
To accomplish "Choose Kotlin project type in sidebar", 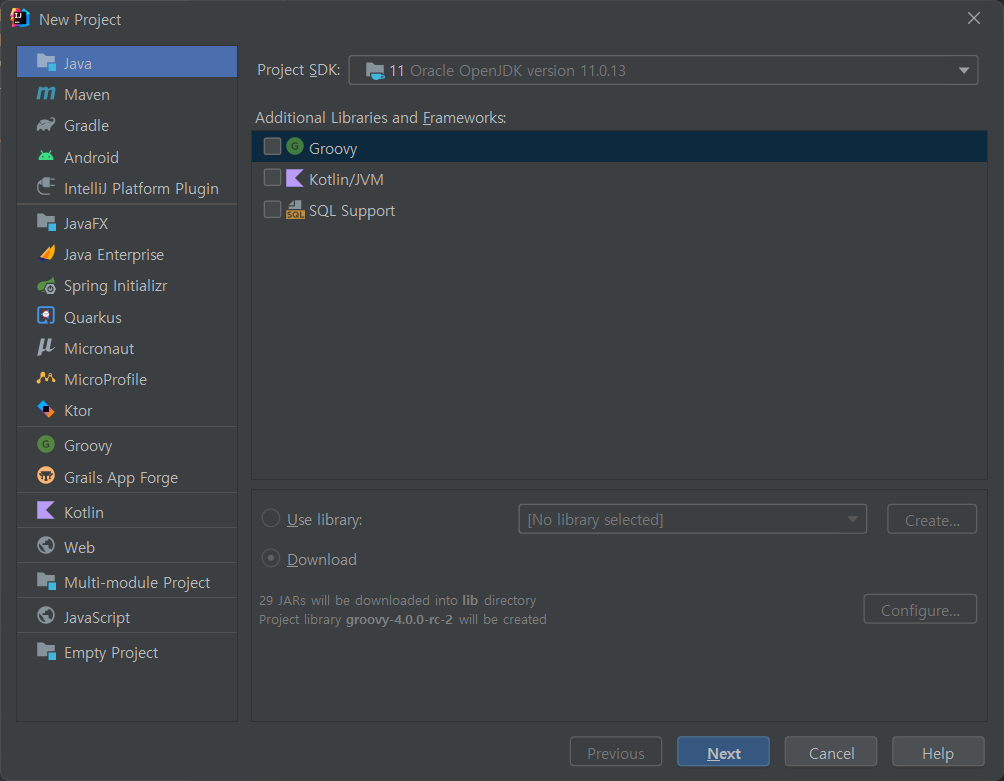I will (127, 512).
